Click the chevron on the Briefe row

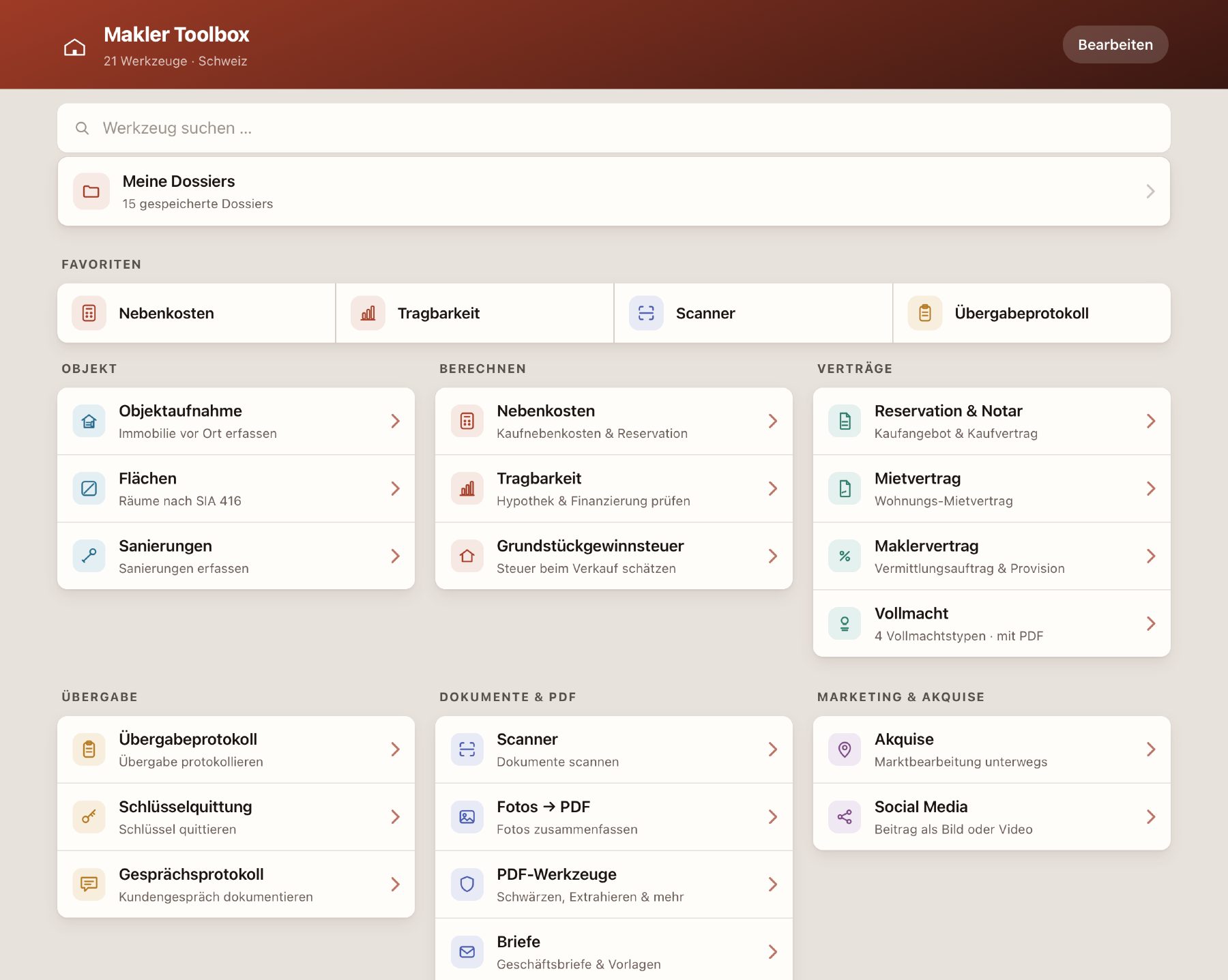773,952
